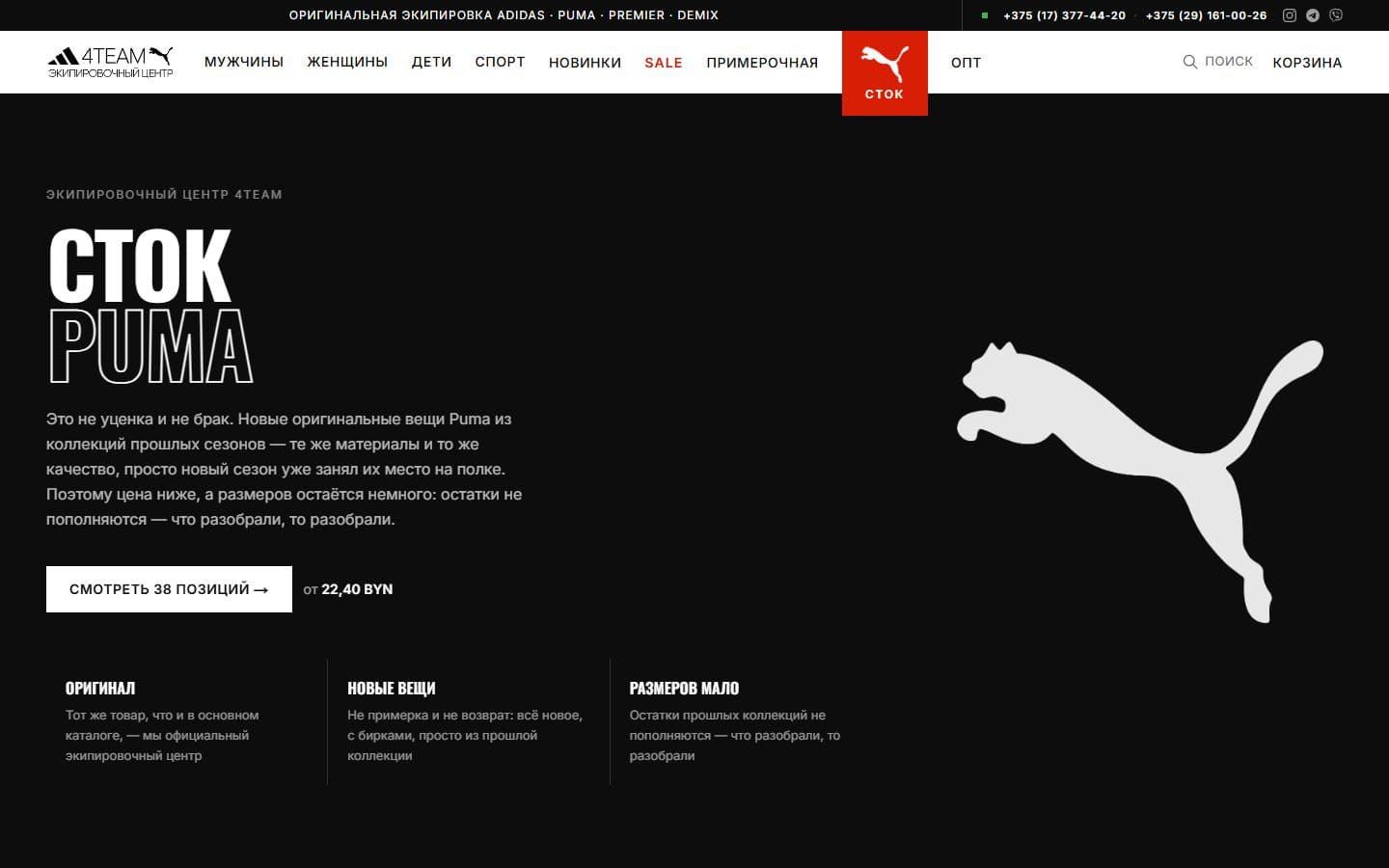Image resolution: width=1389 pixels, height=868 pixels.
Task: Open the СПОРТ menu section
Action: point(500,62)
